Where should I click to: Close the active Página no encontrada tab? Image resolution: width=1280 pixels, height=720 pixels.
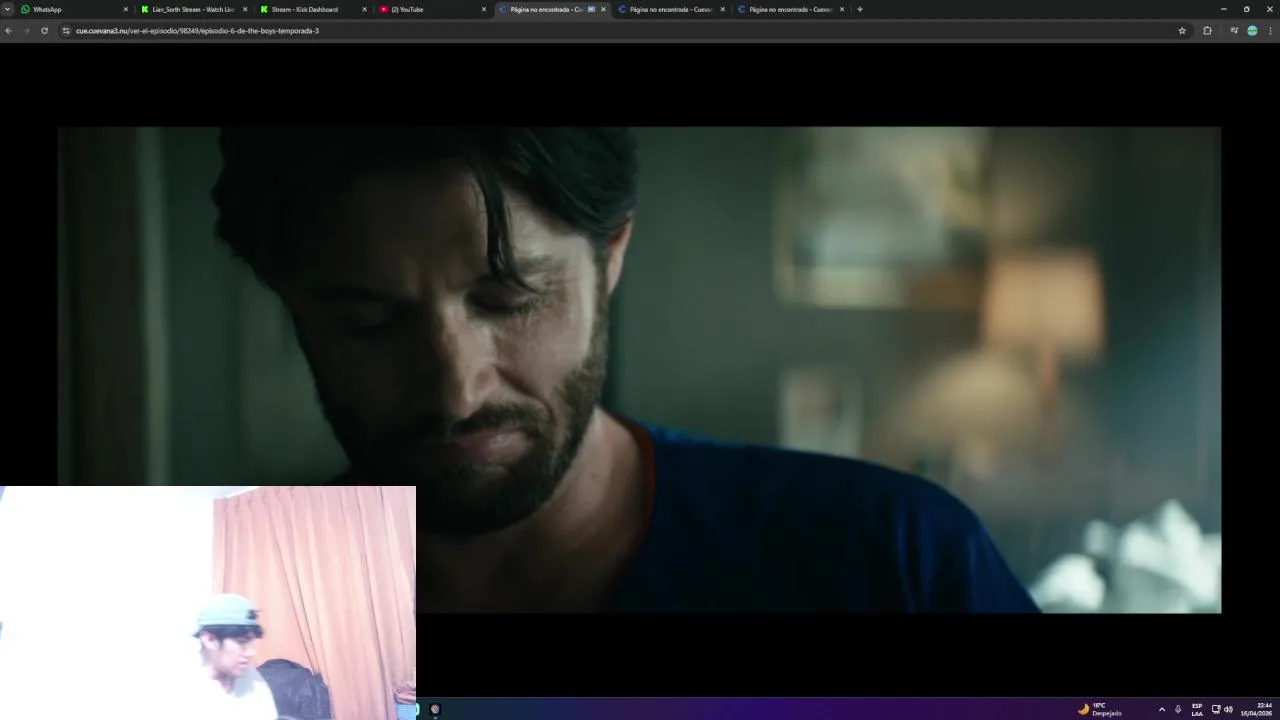pyautogui.click(x=603, y=9)
